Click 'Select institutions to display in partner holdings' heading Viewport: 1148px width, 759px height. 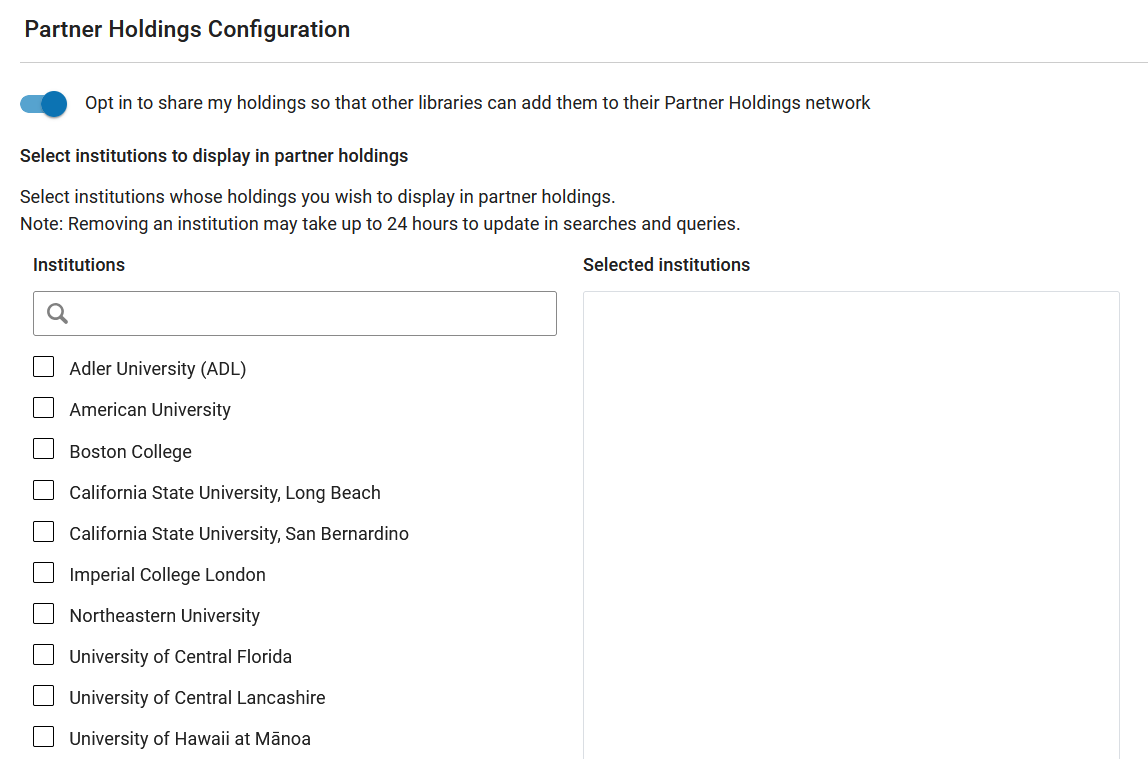[x=214, y=156]
